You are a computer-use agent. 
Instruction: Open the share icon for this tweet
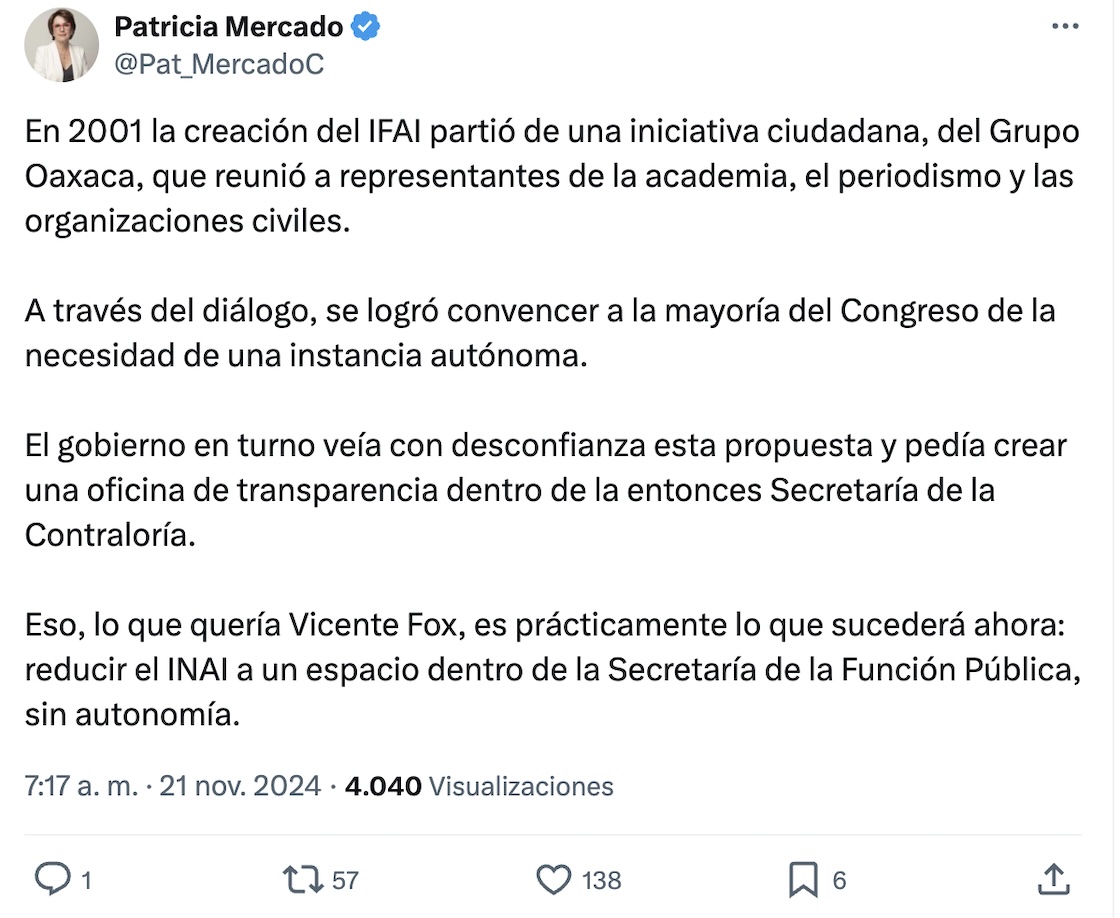point(1052,879)
